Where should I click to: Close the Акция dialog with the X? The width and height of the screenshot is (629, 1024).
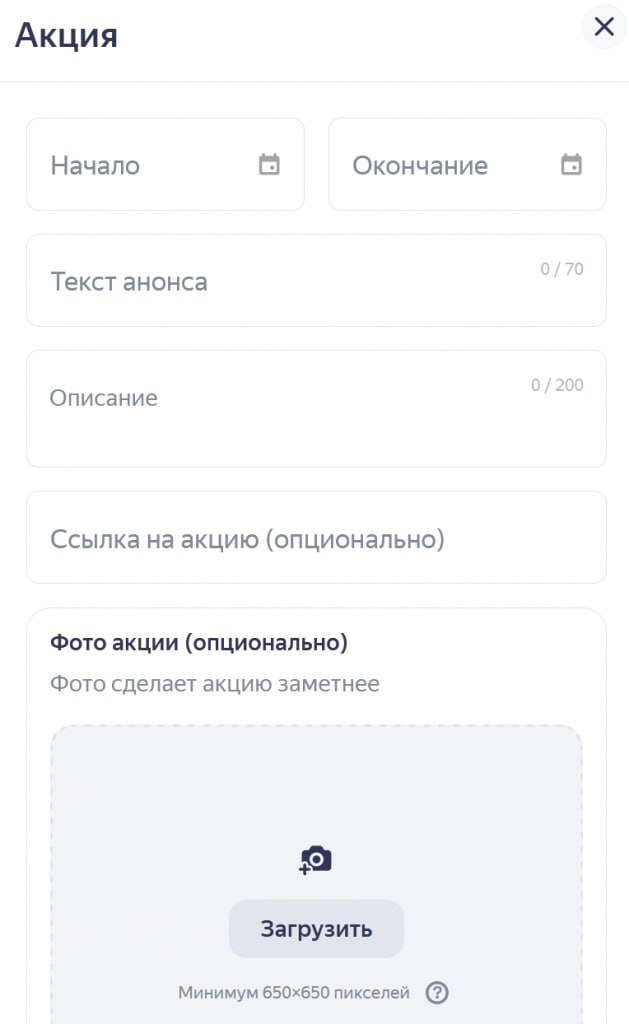[603, 28]
